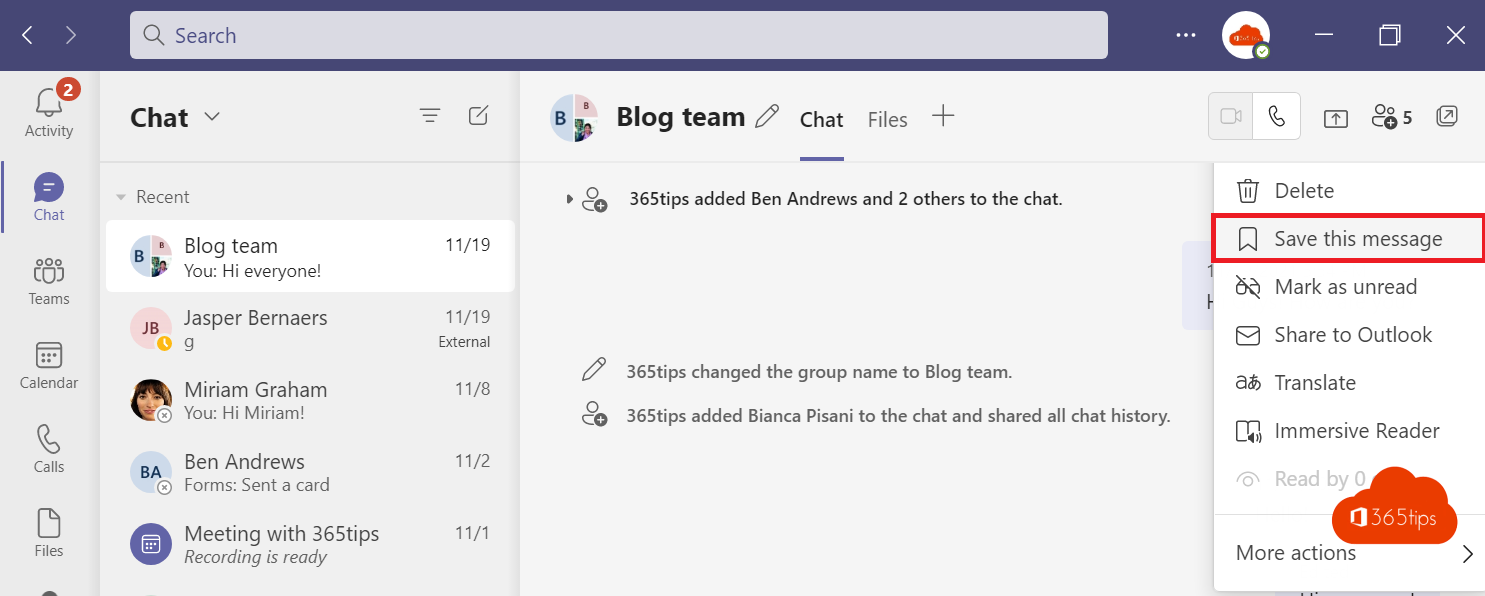1485x596 pixels.
Task: Choose Translate from the menu
Action: 1349,383
